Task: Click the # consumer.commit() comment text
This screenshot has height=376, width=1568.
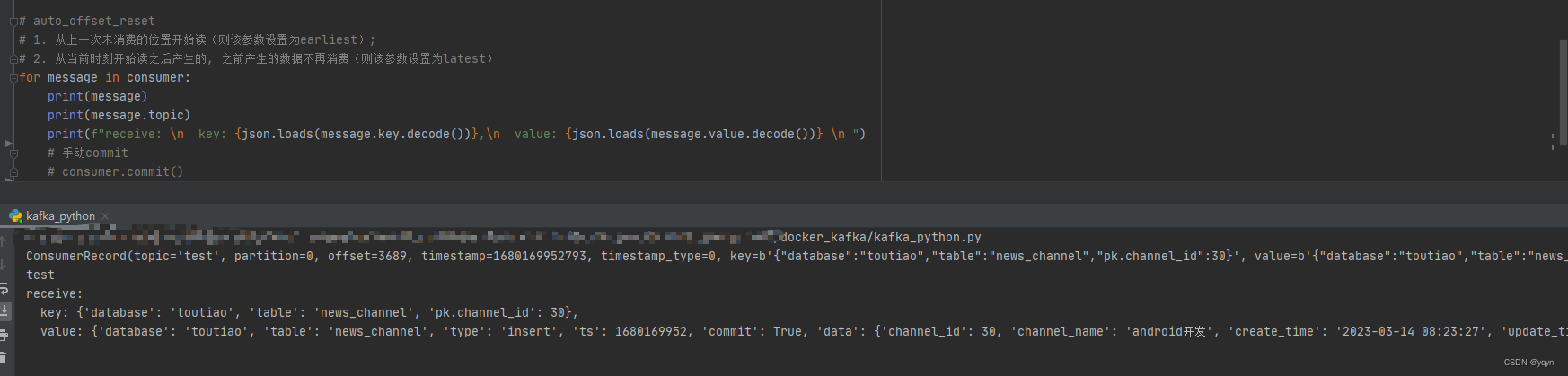Action: [115, 172]
